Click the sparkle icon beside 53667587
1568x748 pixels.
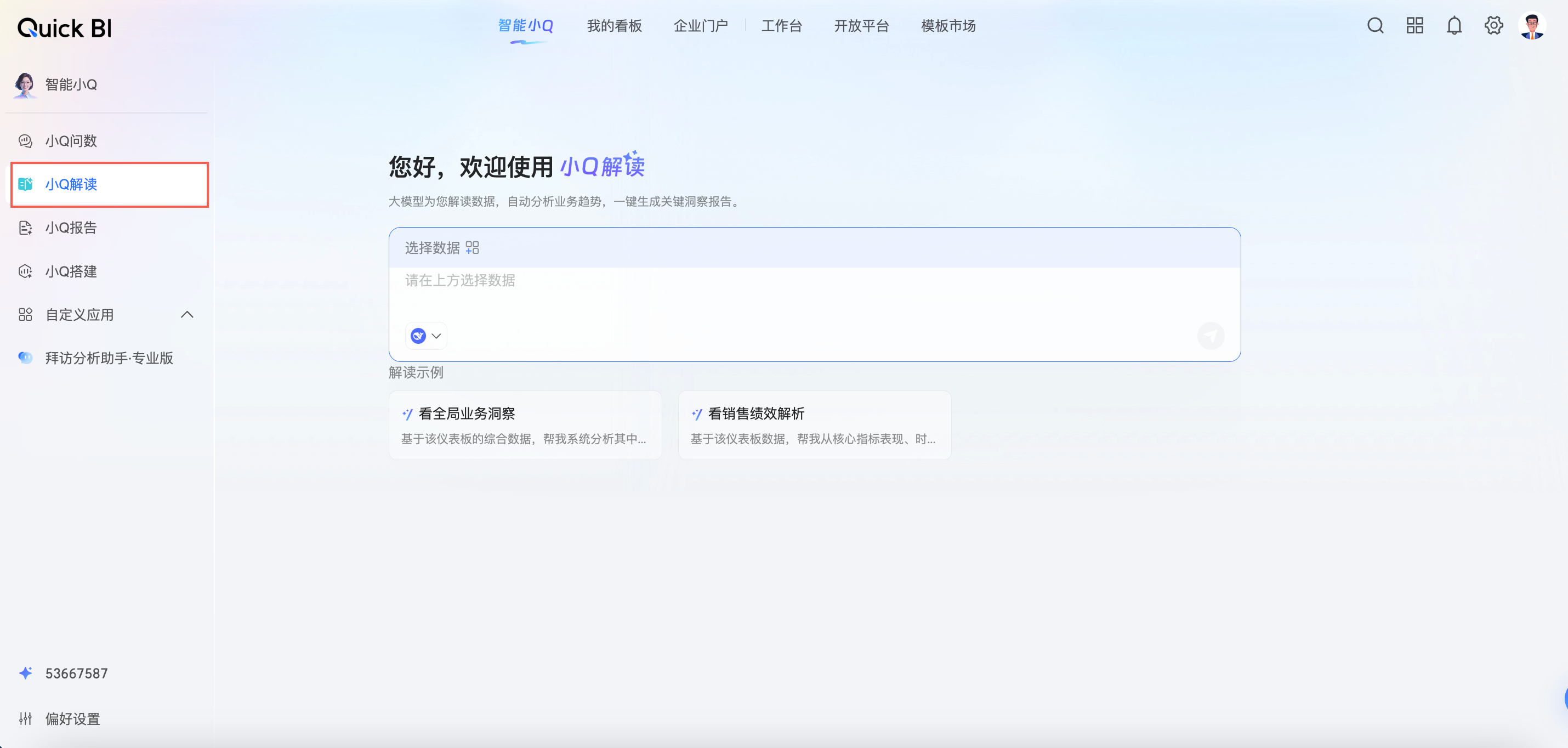tap(25, 673)
